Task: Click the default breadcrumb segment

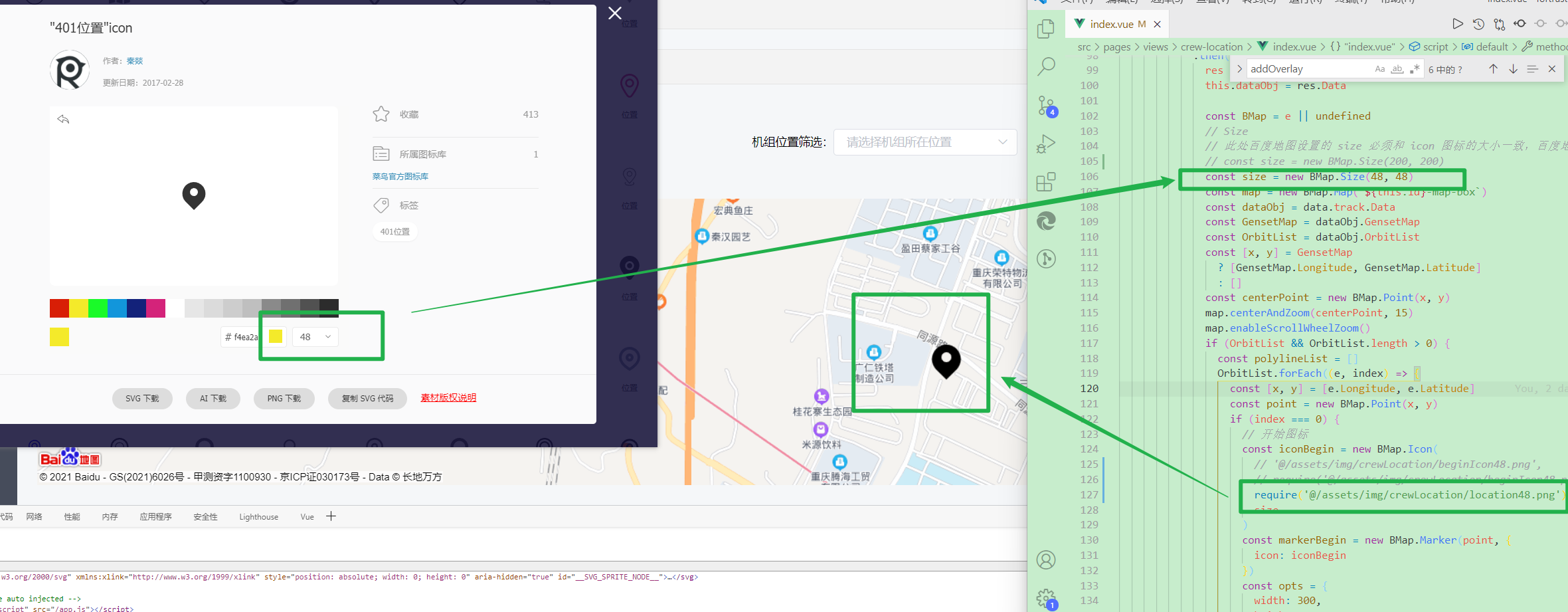Action: pos(1485,47)
